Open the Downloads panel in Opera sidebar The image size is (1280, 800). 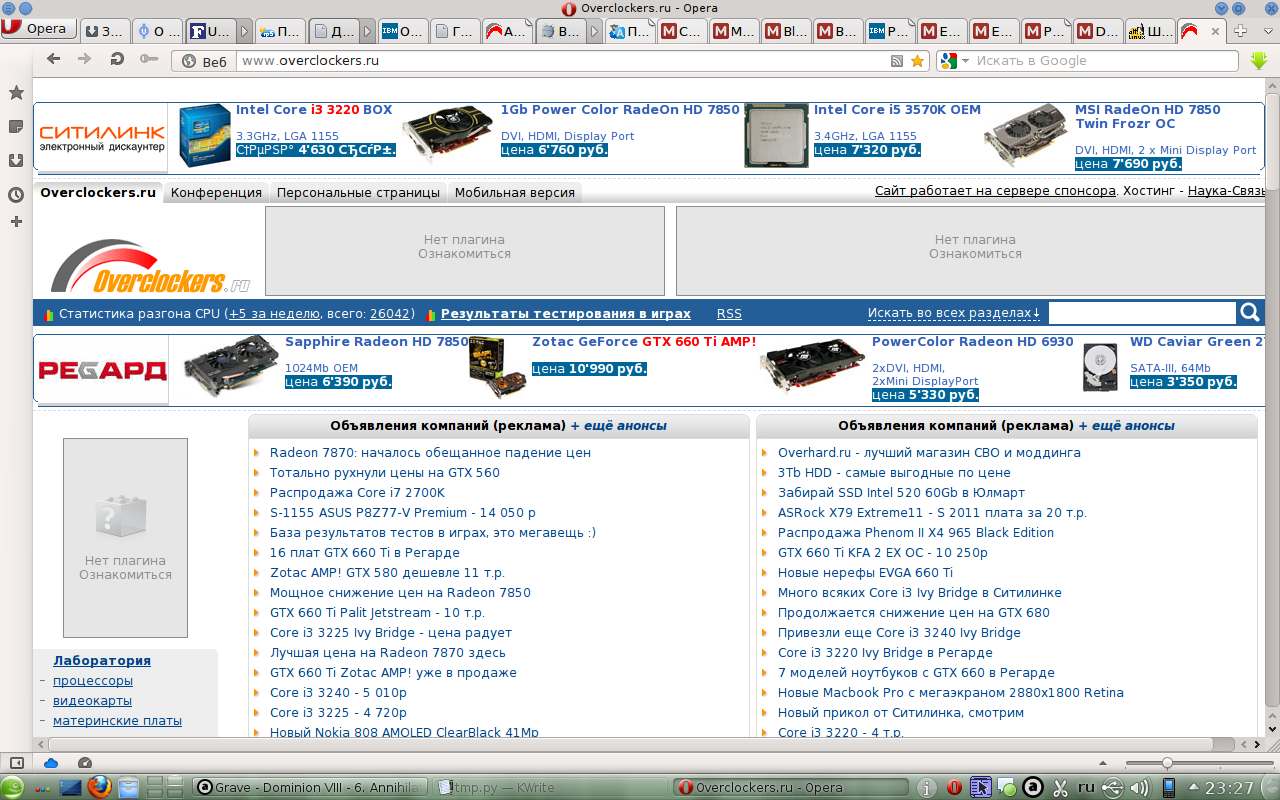pyautogui.click(x=16, y=161)
